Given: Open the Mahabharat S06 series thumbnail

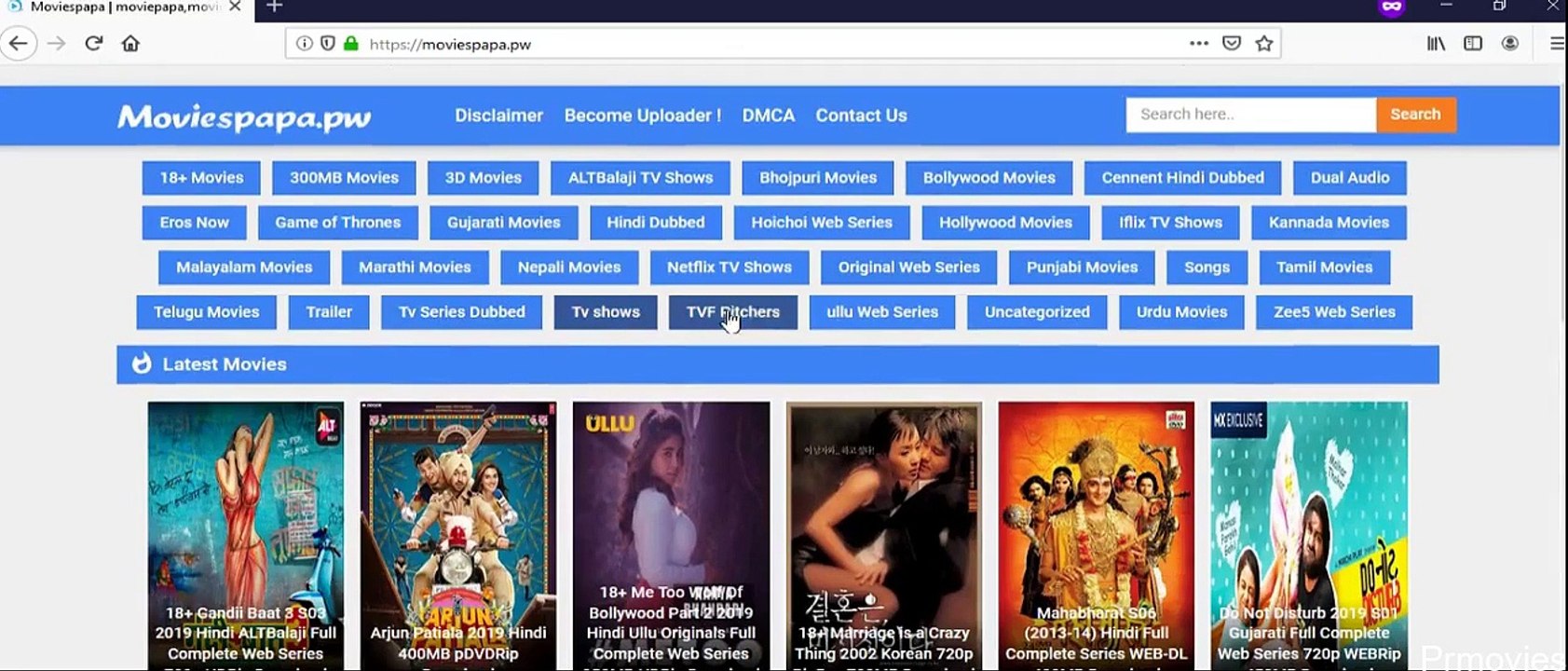Looking at the screenshot, I should coord(1096,536).
